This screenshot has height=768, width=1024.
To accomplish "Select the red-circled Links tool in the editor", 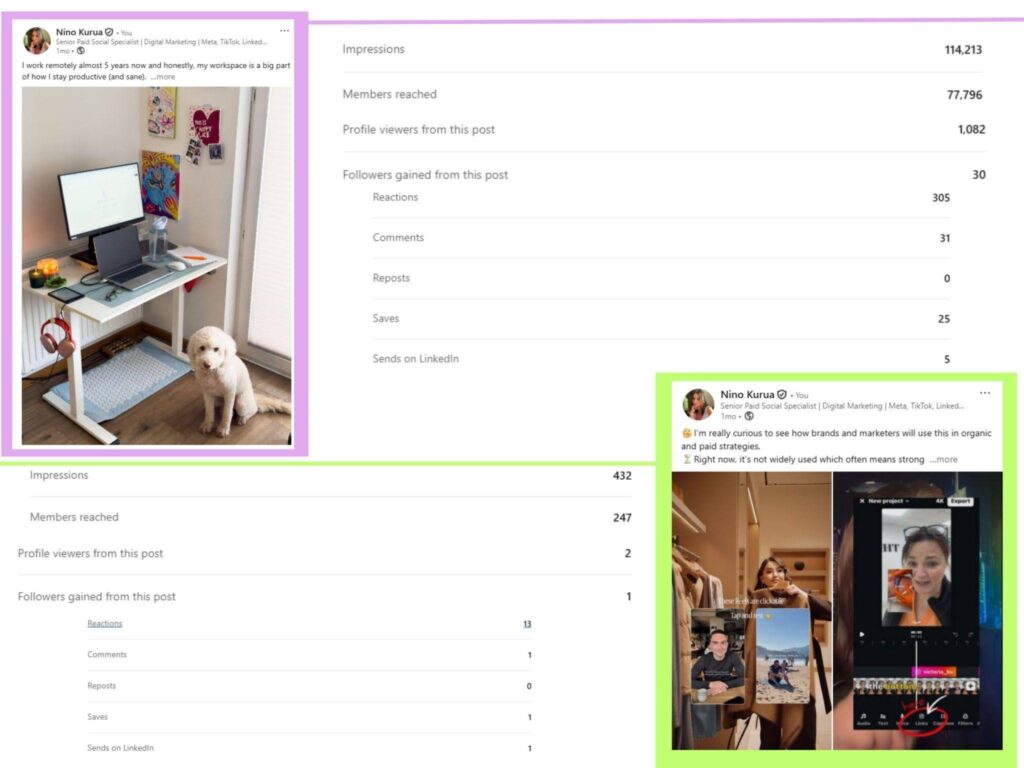I will 921,717.
